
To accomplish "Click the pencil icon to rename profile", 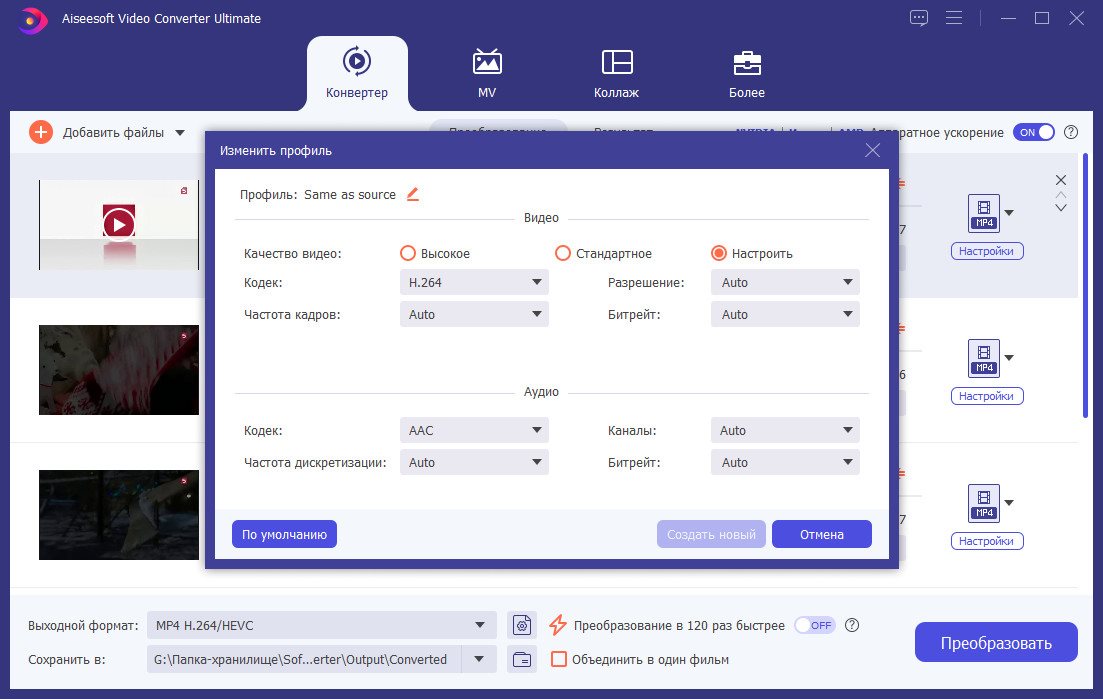I will click(x=413, y=195).
